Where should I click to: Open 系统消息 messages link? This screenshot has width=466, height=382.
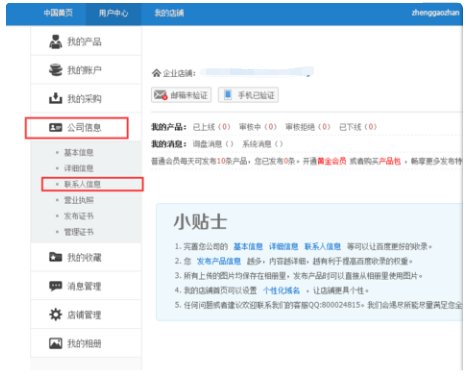pos(263,144)
